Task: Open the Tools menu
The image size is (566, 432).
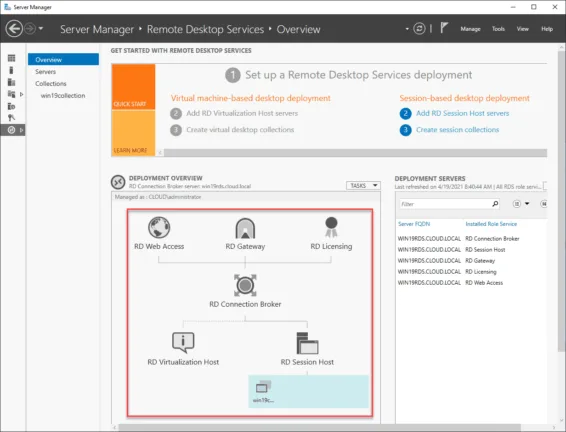Action: [x=498, y=29]
